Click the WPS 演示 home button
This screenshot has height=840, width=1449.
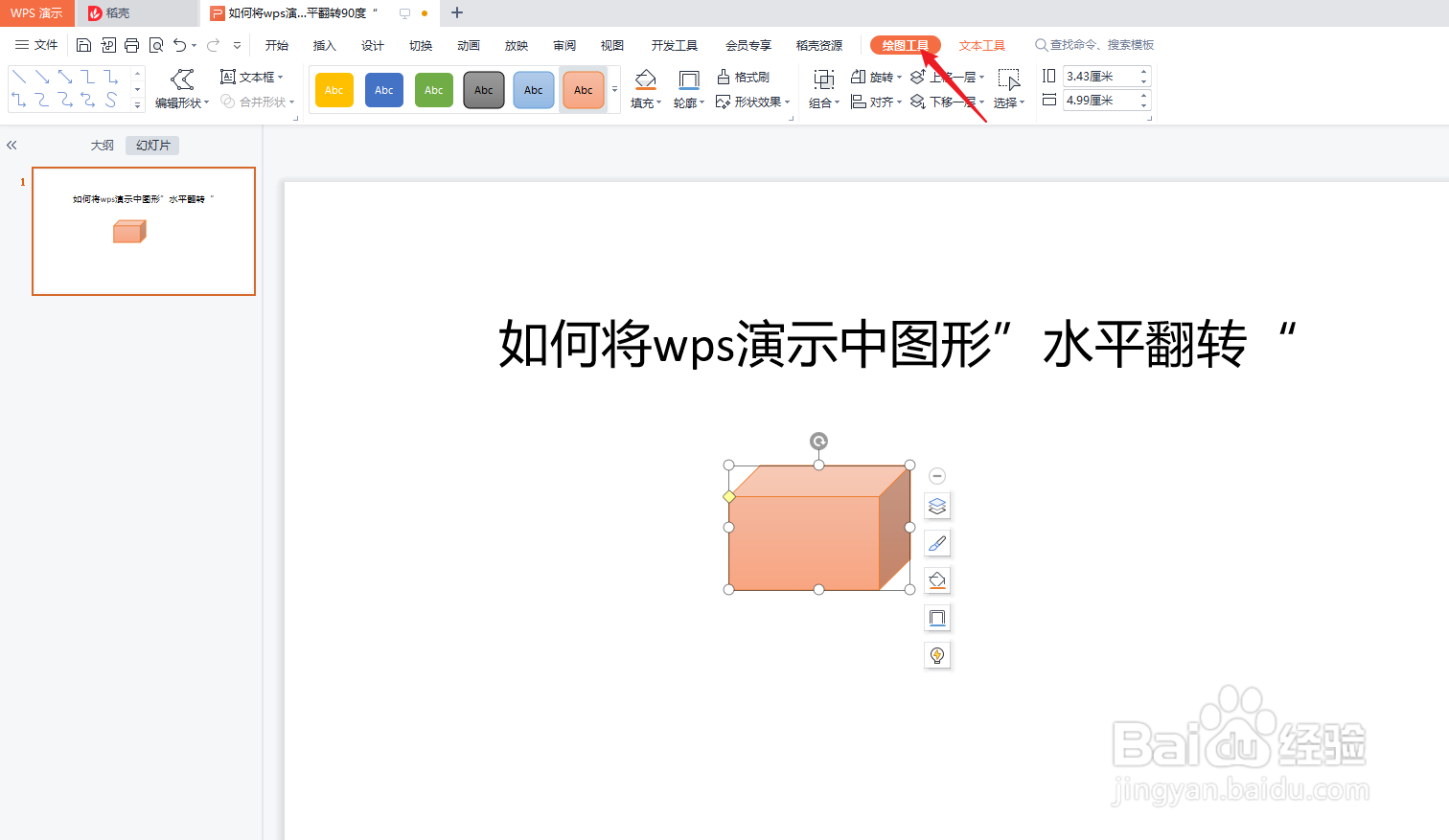36,13
